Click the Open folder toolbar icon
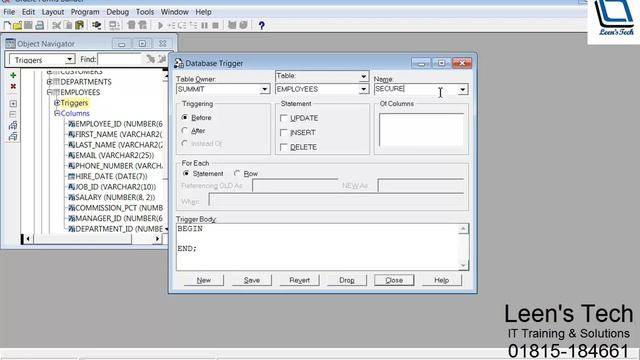640x360 pixels. pyautogui.click(x=17, y=25)
